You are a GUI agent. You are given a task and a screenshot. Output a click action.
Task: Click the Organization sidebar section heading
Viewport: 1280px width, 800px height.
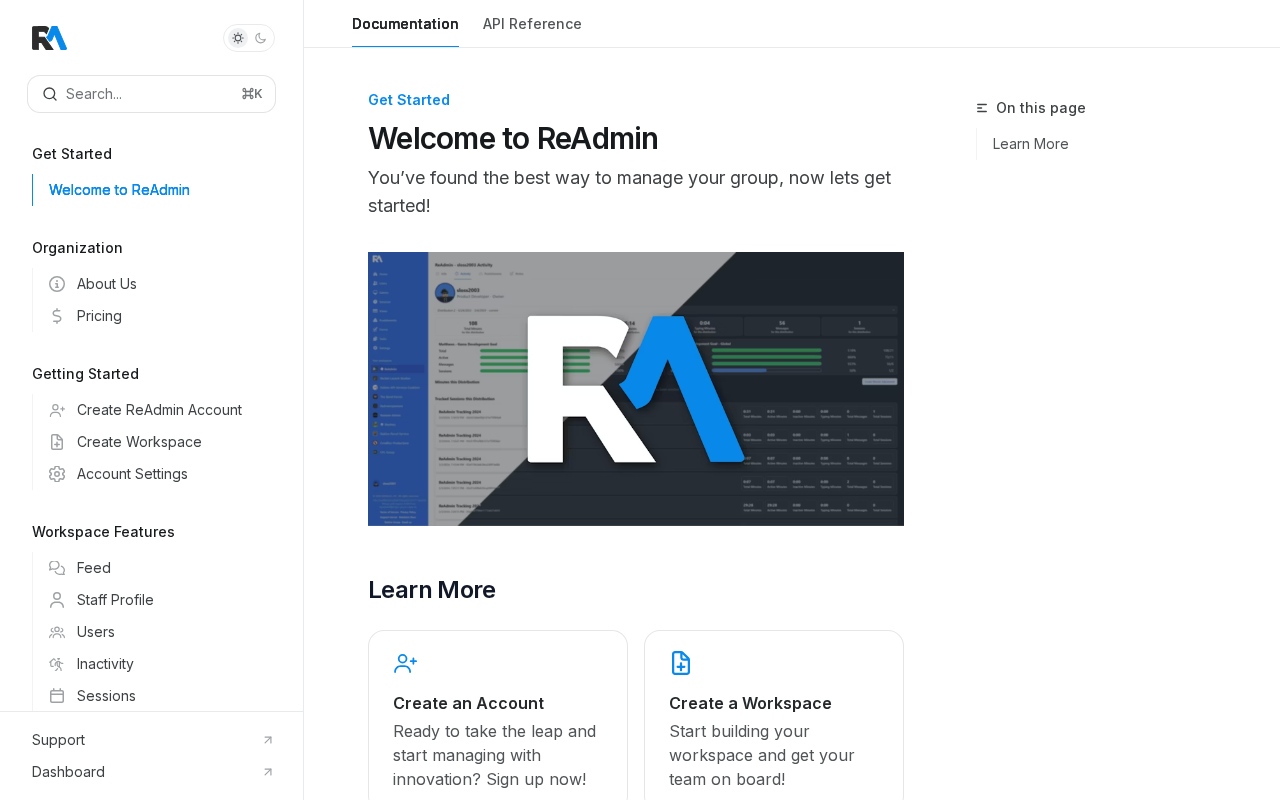coord(77,248)
